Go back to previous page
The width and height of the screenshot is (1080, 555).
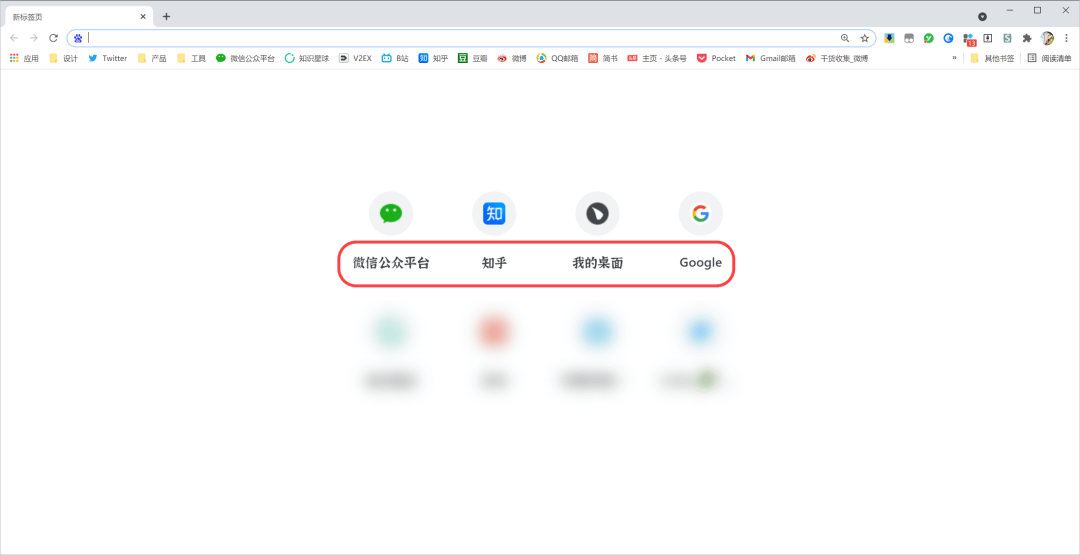coord(14,38)
